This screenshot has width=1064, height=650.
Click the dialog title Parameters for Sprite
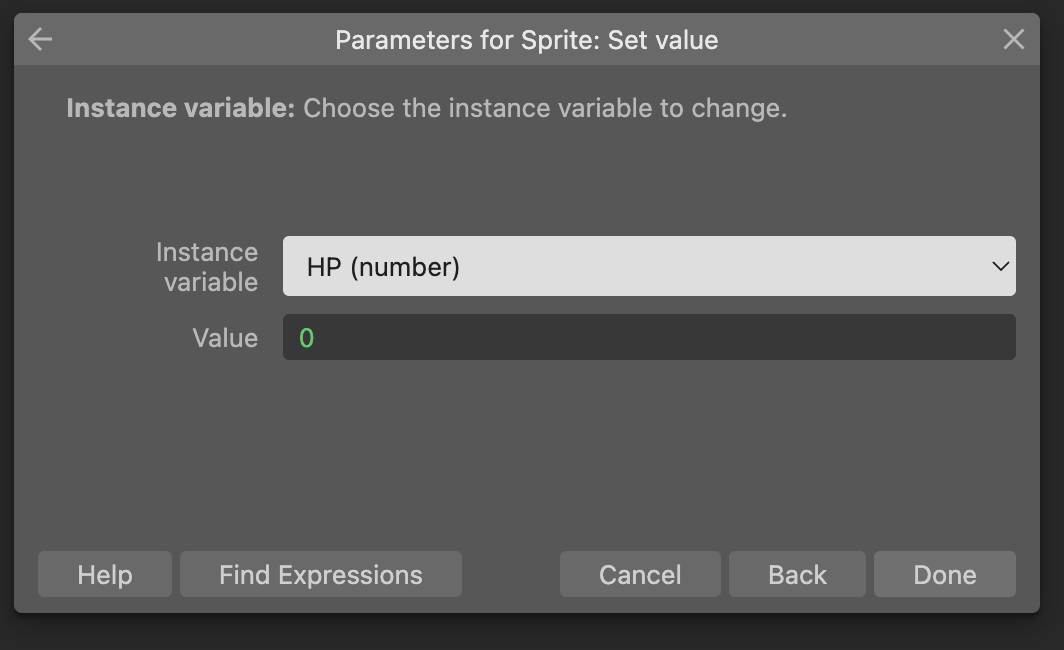[526, 40]
